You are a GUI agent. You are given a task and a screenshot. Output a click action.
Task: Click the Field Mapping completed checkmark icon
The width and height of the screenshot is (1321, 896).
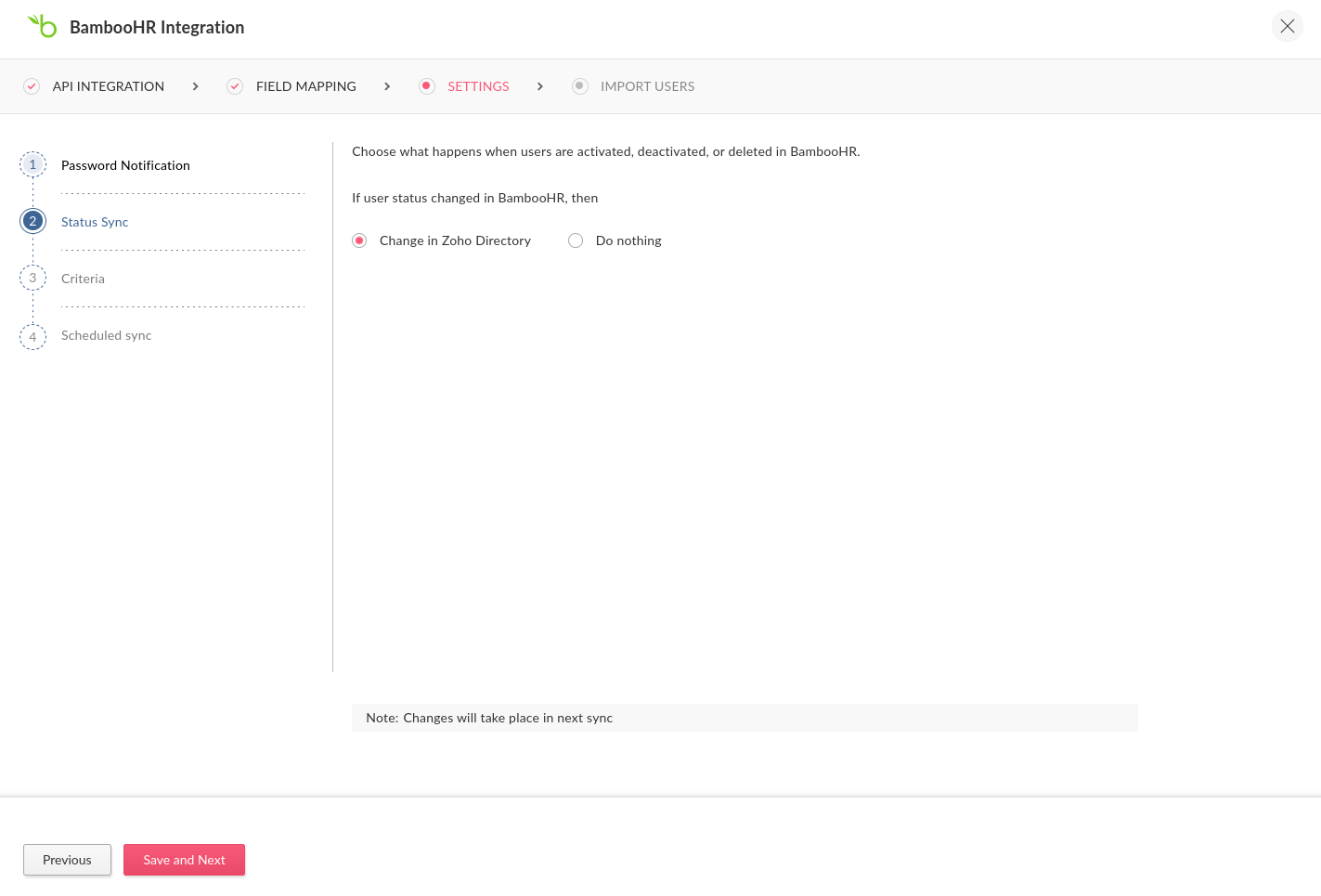pos(235,86)
